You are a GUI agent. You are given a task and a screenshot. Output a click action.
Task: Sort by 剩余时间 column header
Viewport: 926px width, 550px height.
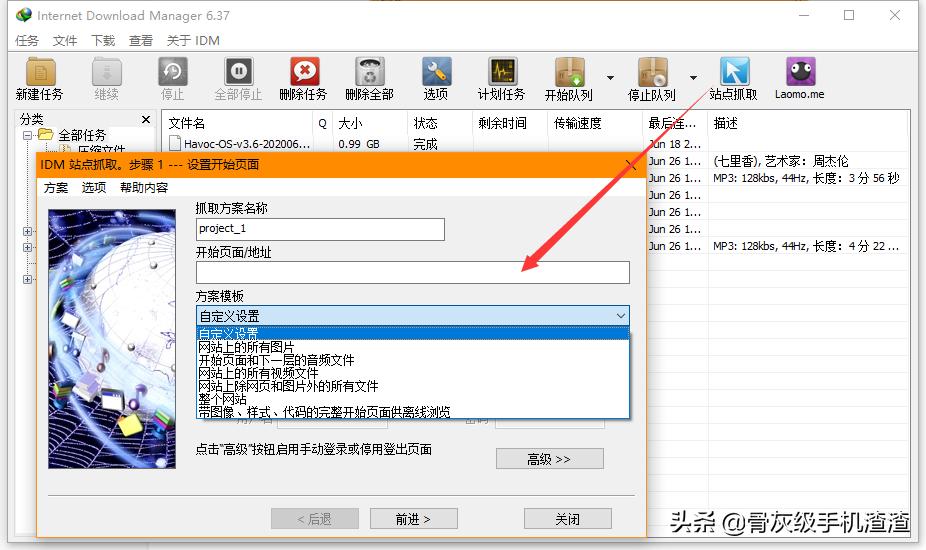click(510, 123)
